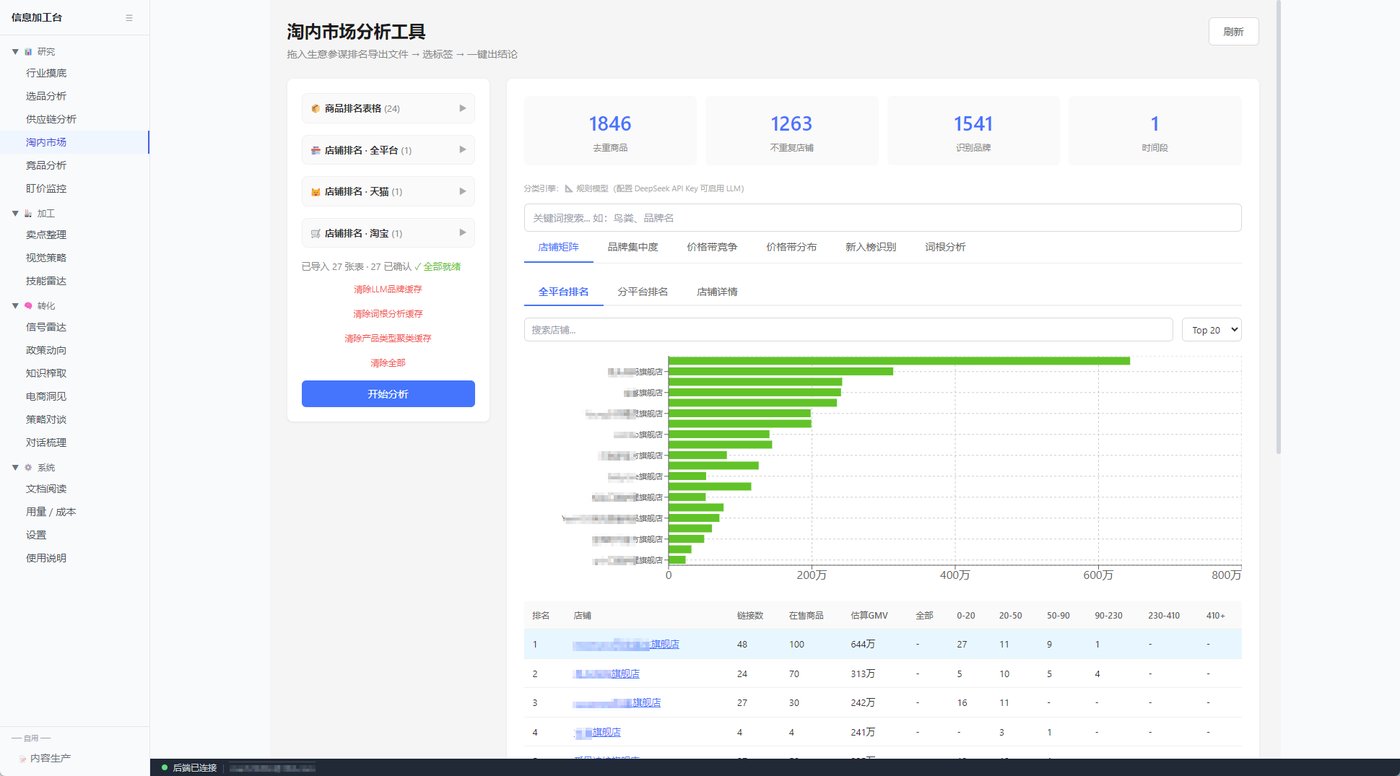Click the 刷新 button
The height and width of the screenshot is (776, 1400).
pyautogui.click(x=1233, y=31)
